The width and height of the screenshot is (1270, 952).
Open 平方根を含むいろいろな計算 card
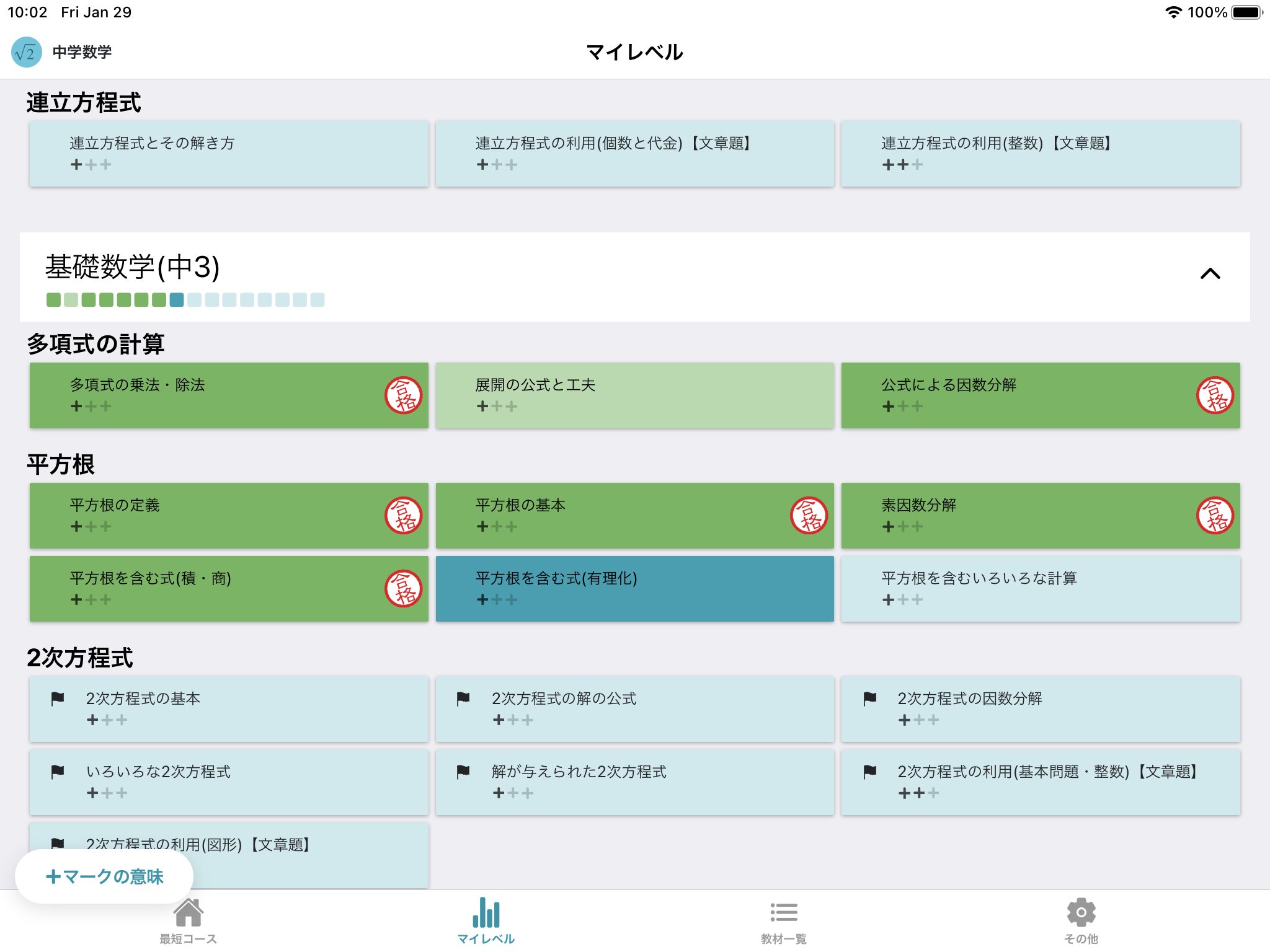tap(1040, 588)
